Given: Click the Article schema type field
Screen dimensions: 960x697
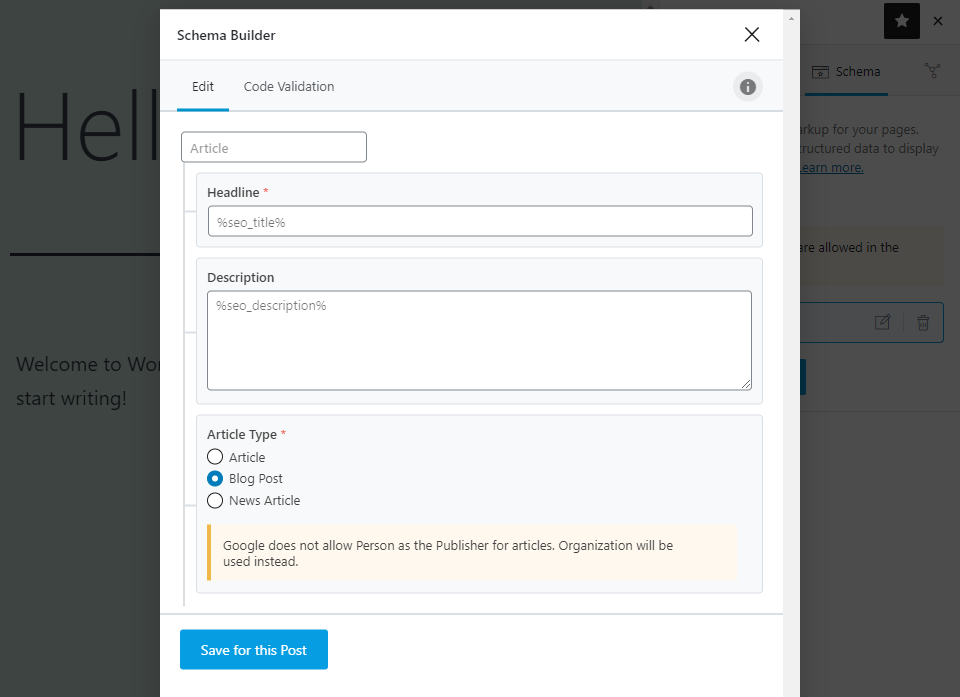Looking at the screenshot, I should pos(274,147).
